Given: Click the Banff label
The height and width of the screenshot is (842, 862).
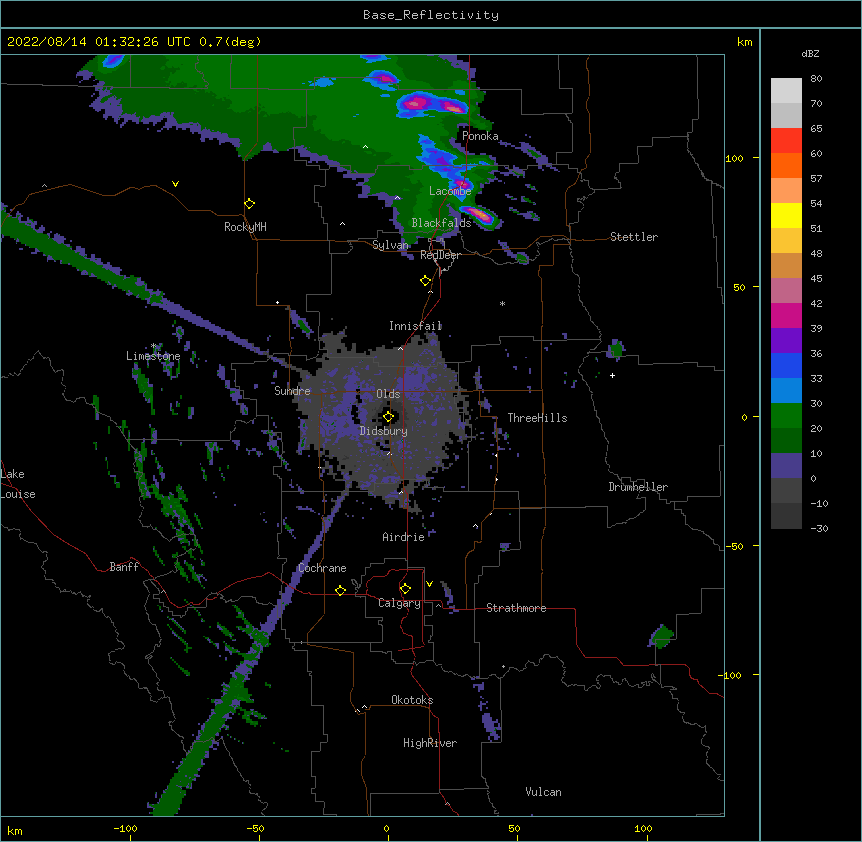Looking at the screenshot, I should click(124, 567).
